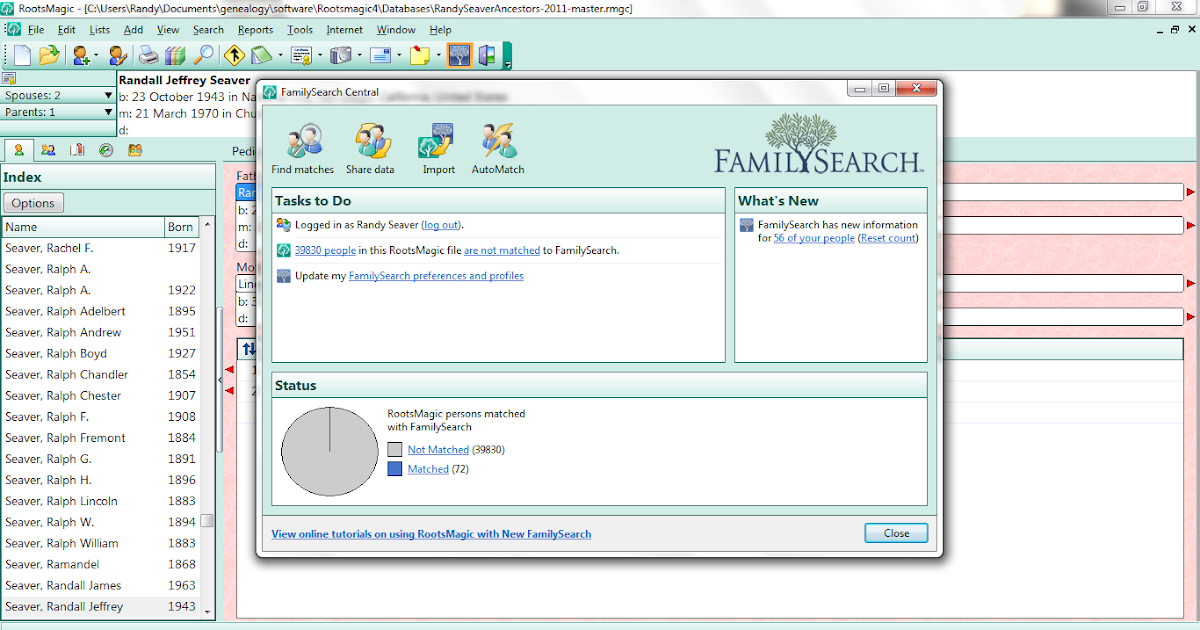Viewport: 1200px width, 630px height.
Task: Click Share data in FamilySearch Central
Action: [370, 149]
